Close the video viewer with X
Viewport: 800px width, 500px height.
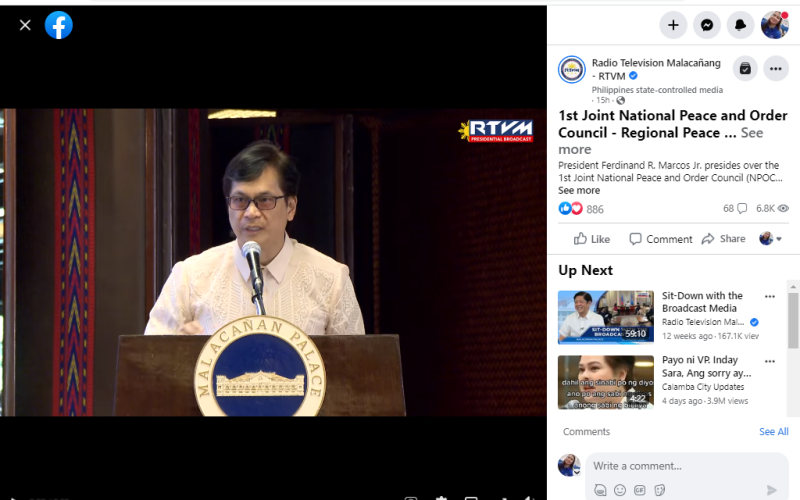(x=25, y=25)
